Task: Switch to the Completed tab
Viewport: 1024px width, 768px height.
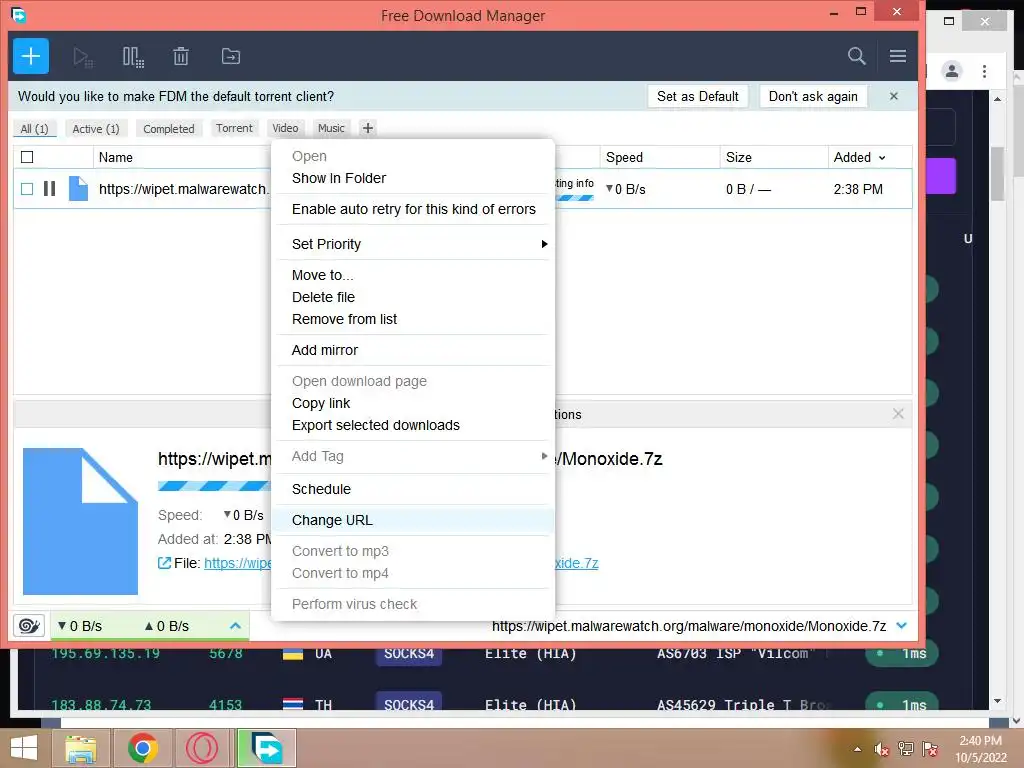Action: (x=168, y=129)
